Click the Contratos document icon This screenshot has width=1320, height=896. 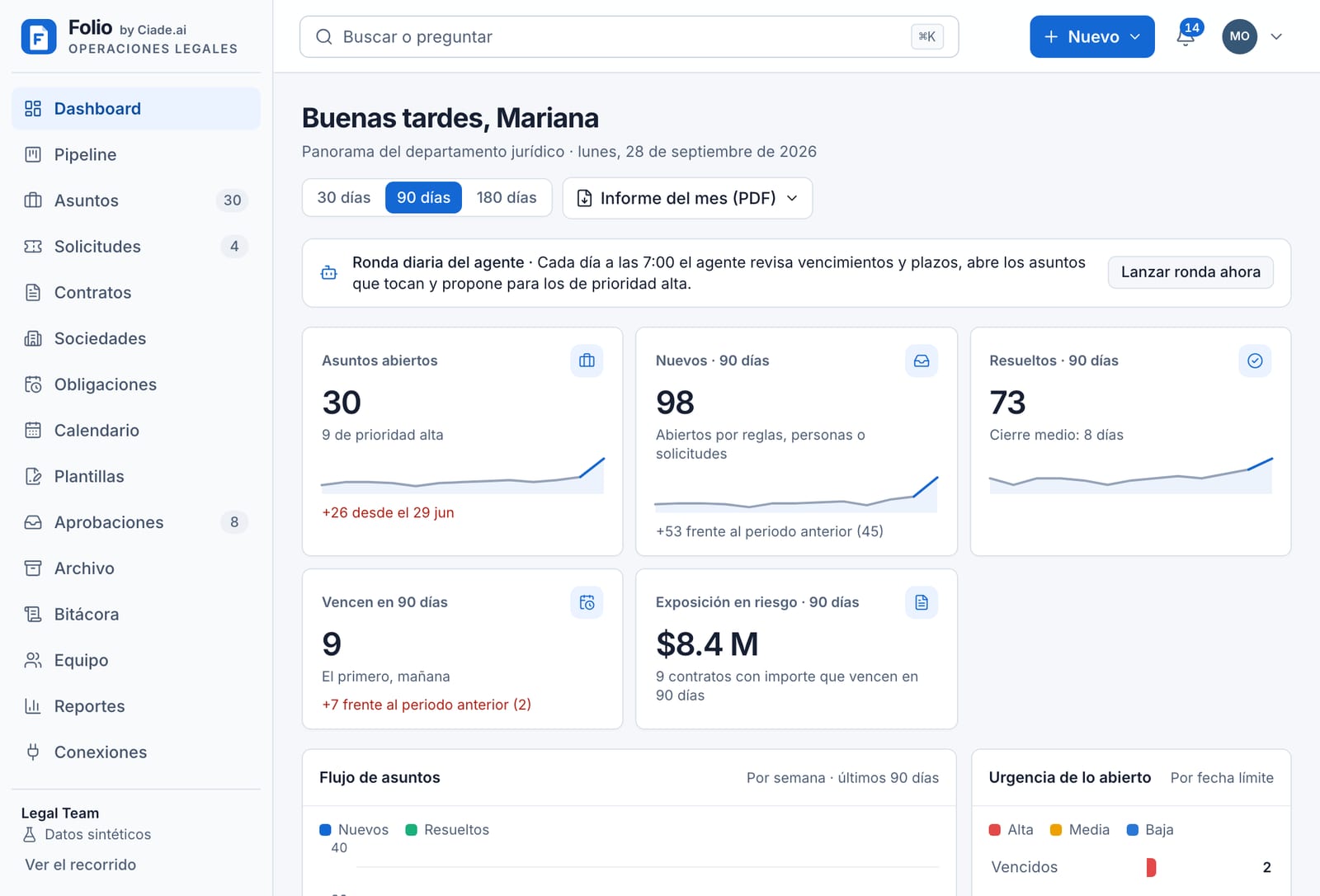(x=33, y=292)
